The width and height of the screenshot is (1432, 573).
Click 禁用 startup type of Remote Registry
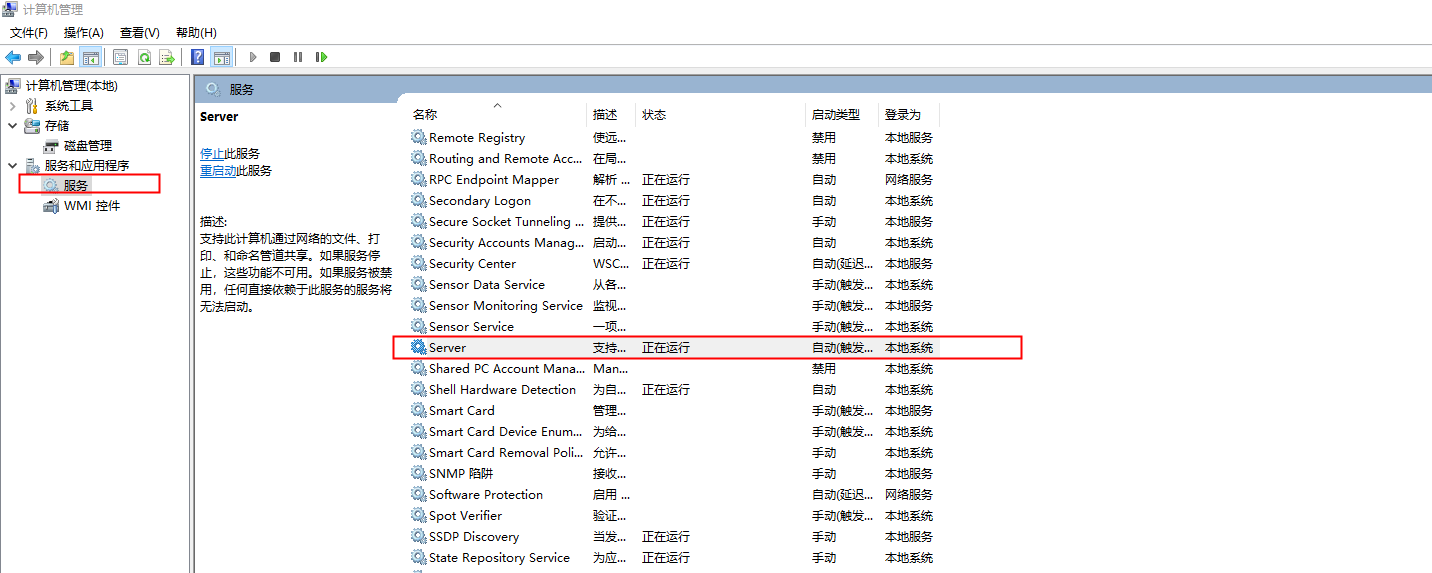point(824,137)
